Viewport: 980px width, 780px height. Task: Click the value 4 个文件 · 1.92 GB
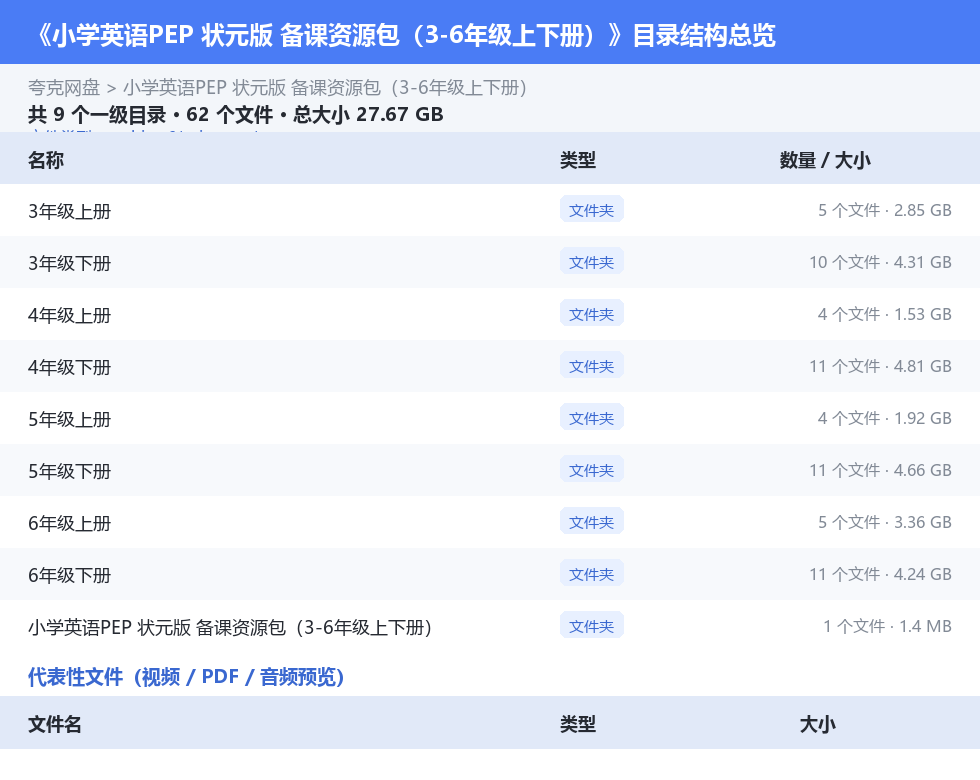(884, 418)
